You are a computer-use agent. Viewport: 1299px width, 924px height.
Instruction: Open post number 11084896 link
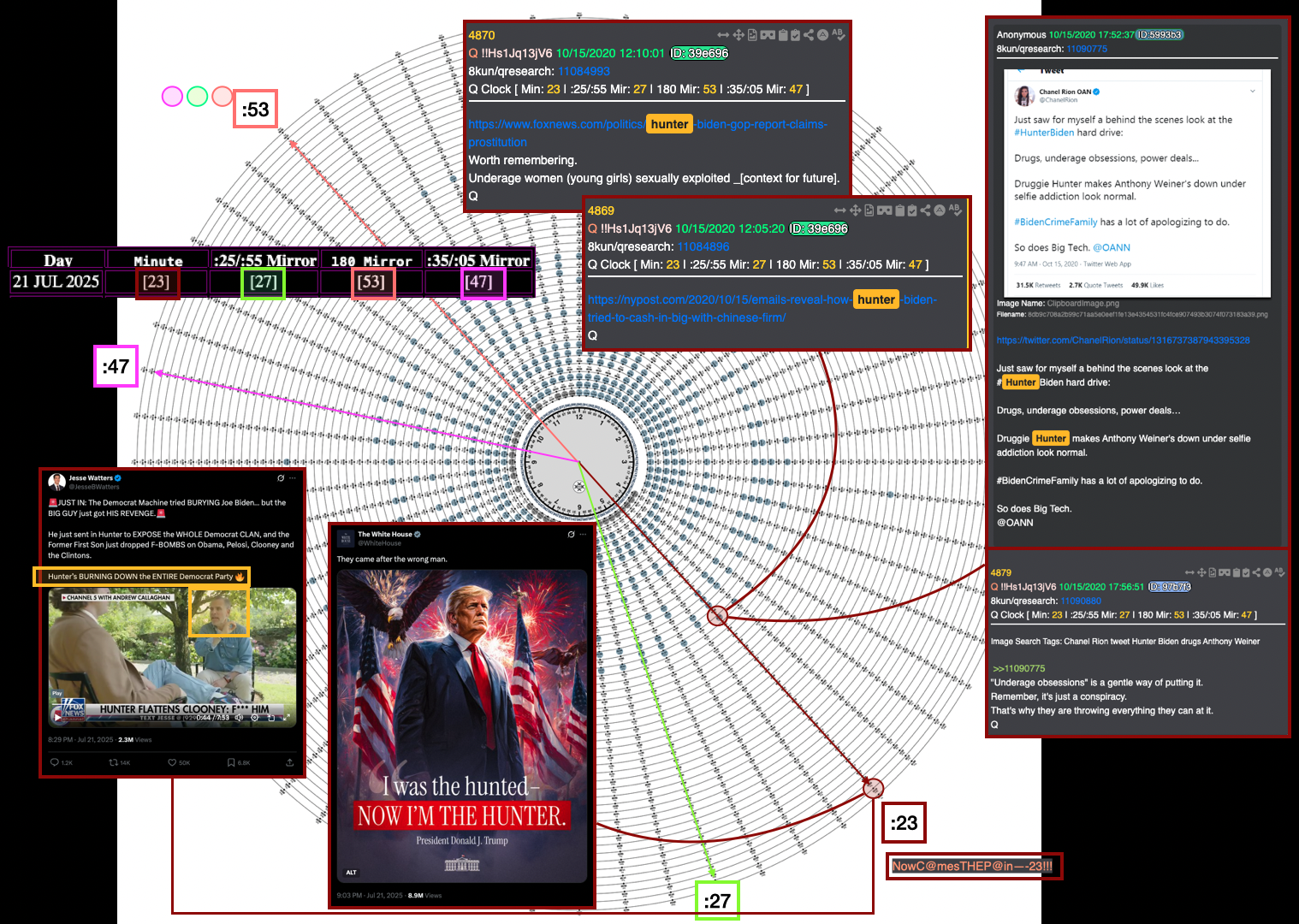pyautogui.click(x=703, y=246)
